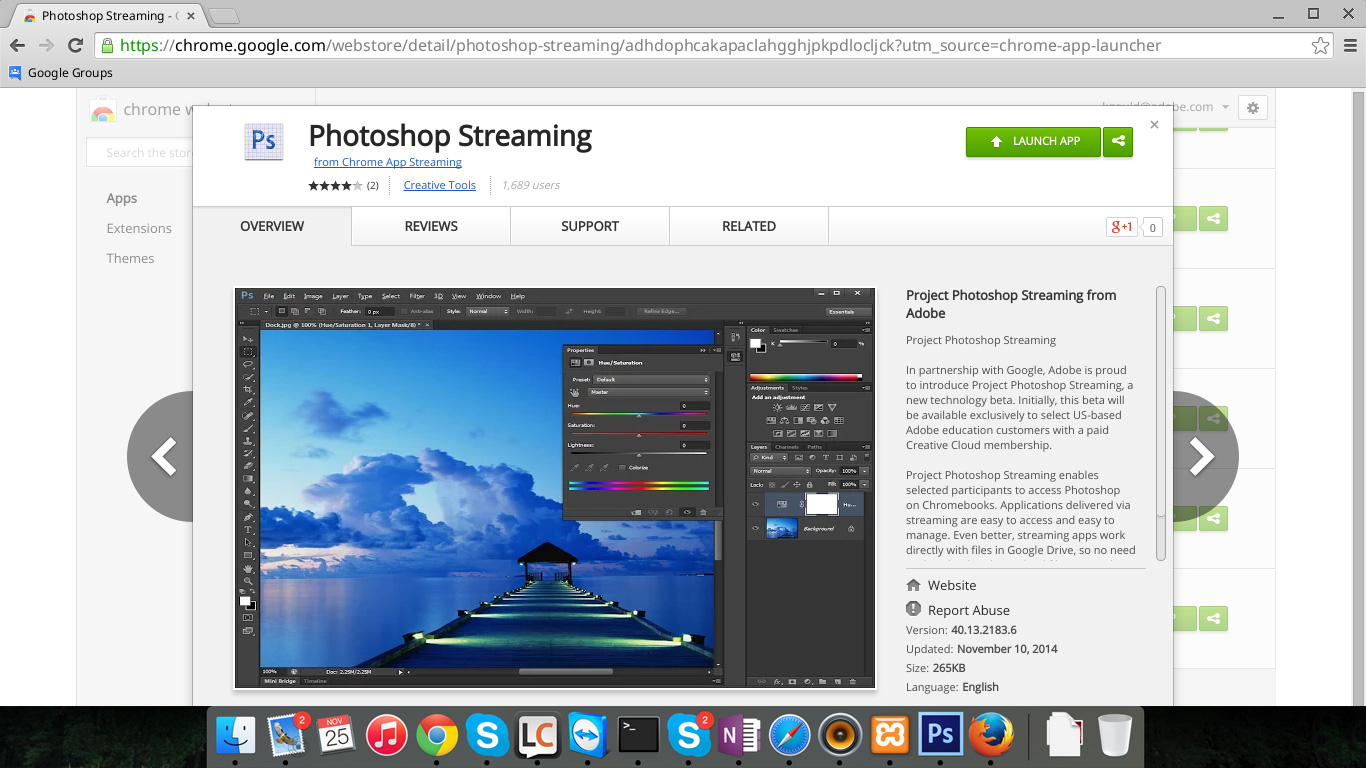Screen dimensions: 1366x768
Task: Click the Search the store field
Action: pos(140,152)
